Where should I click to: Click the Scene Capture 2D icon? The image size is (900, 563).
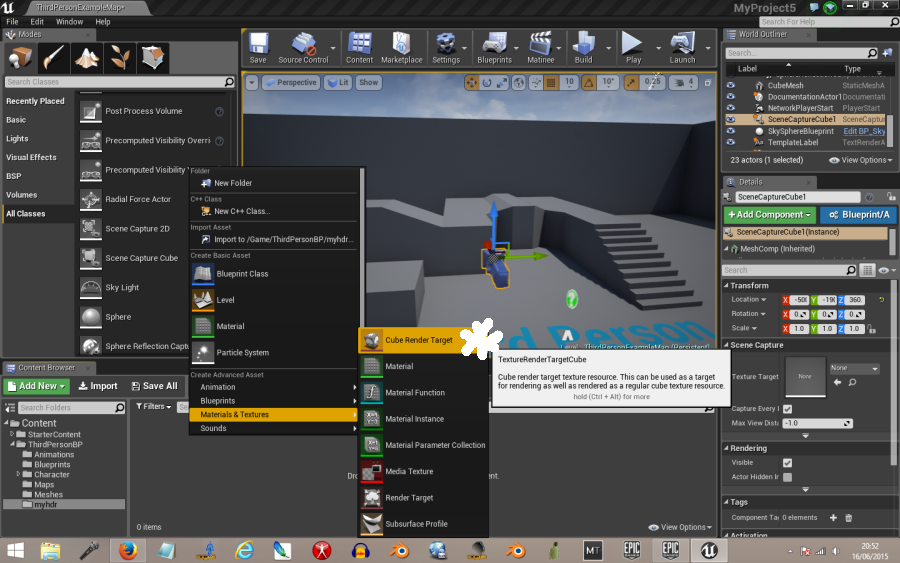coord(91,228)
